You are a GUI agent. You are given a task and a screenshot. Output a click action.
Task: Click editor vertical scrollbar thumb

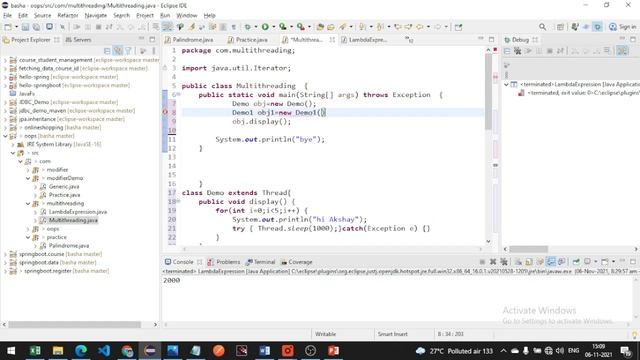tap(488, 91)
